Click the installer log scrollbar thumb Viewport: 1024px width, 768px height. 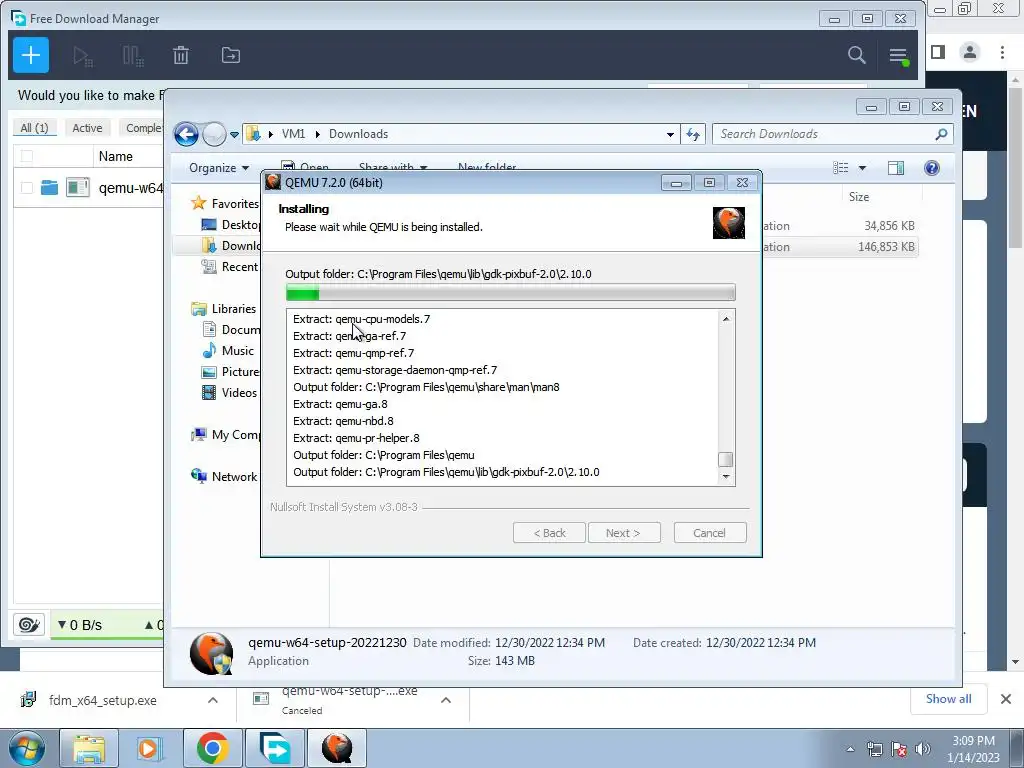point(725,459)
